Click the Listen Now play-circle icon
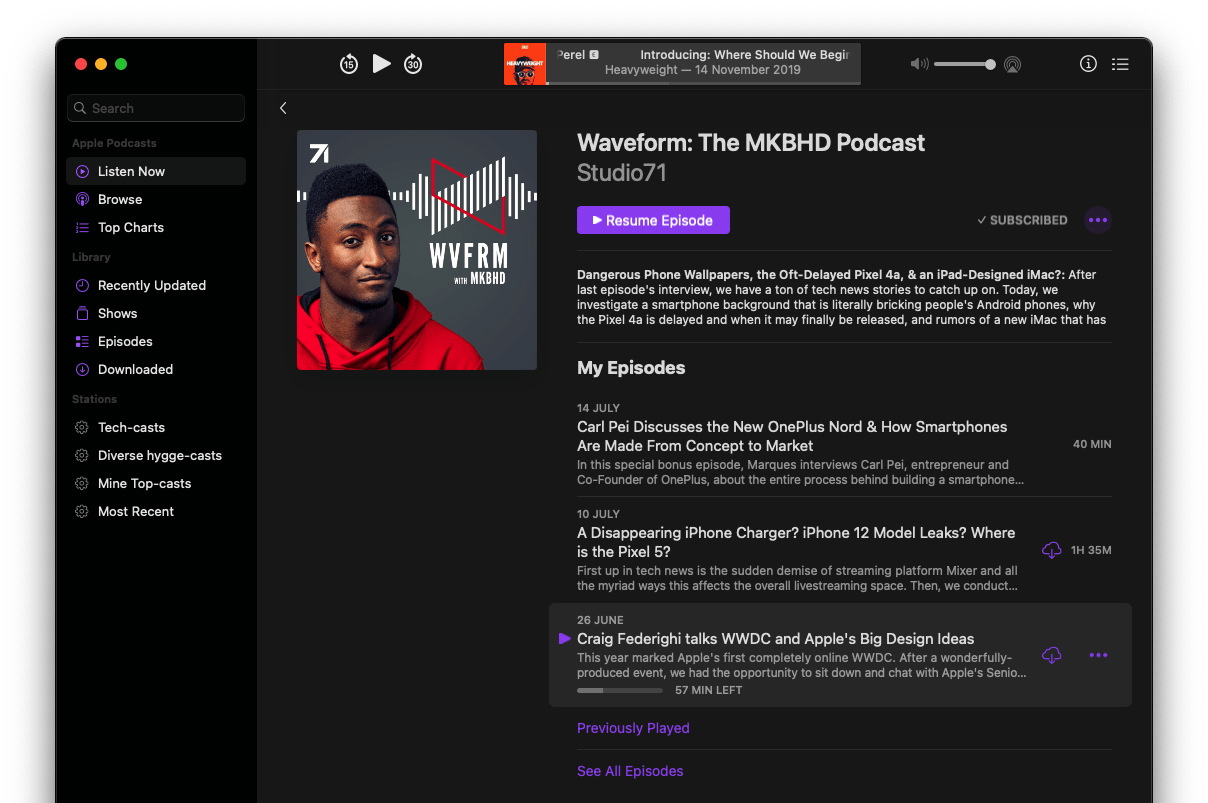 tap(82, 172)
